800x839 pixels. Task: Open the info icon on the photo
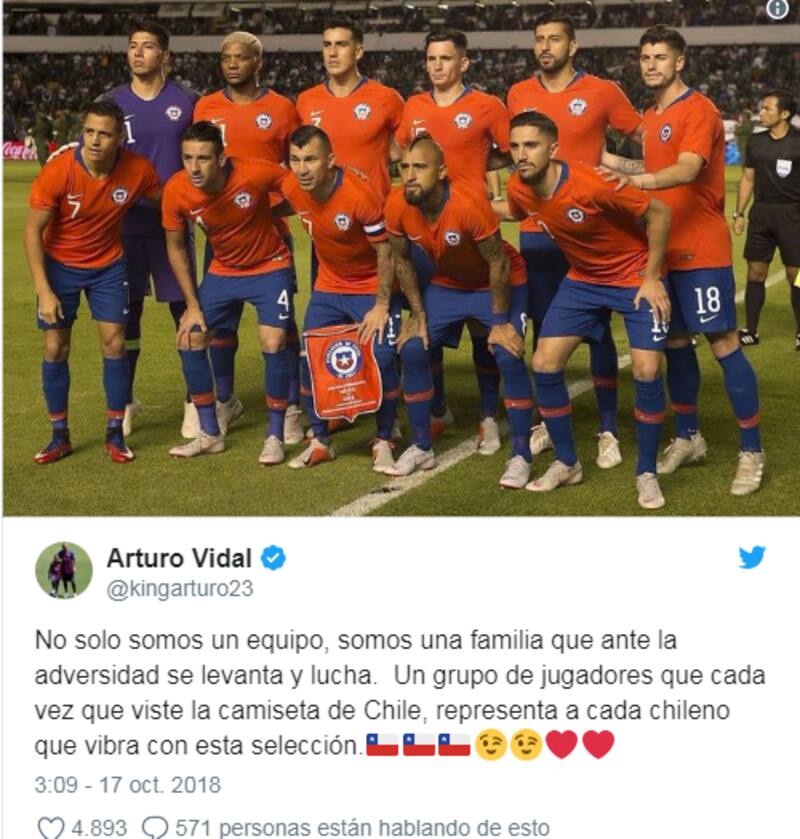point(777,9)
